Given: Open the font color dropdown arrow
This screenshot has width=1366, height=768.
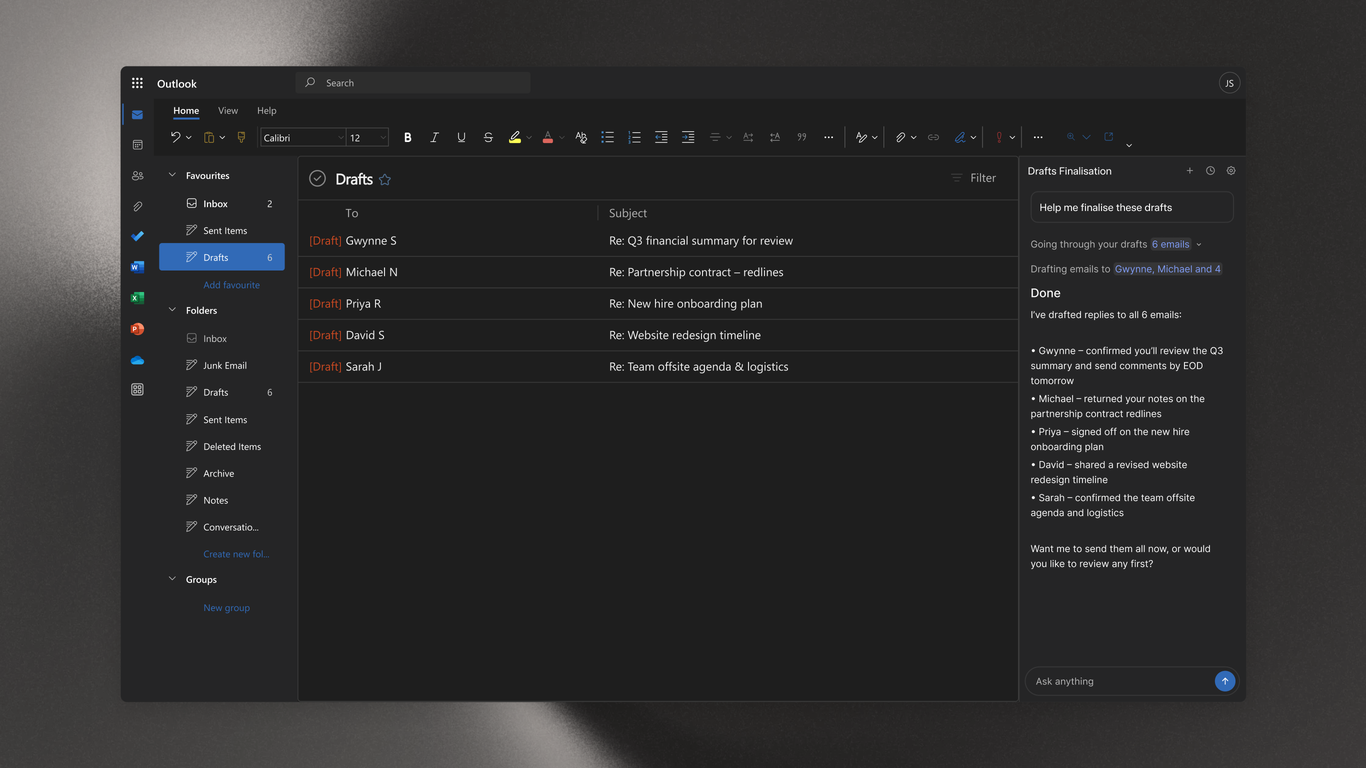Looking at the screenshot, I should click(x=562, y=137).
